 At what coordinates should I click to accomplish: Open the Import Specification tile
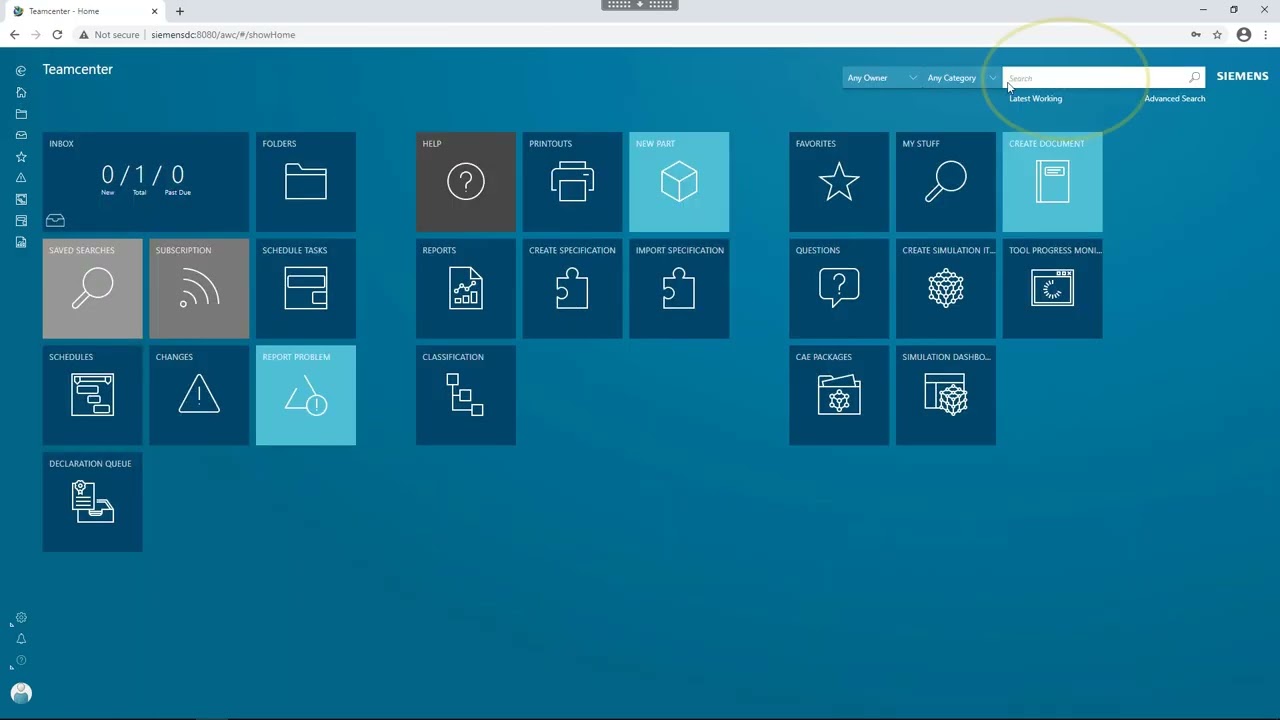[x=679, y=289]
